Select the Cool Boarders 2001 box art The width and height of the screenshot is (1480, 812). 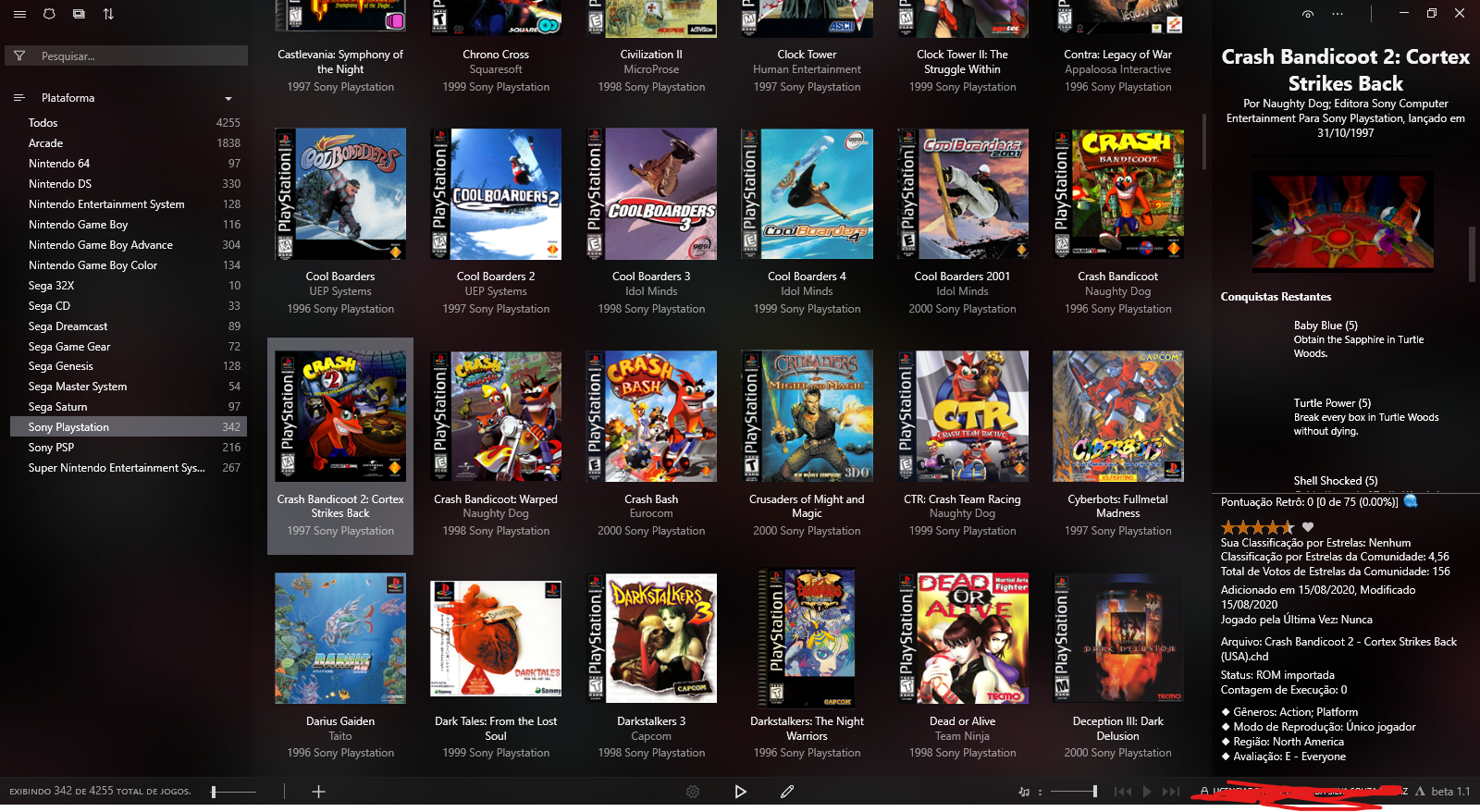click(962, 194)
